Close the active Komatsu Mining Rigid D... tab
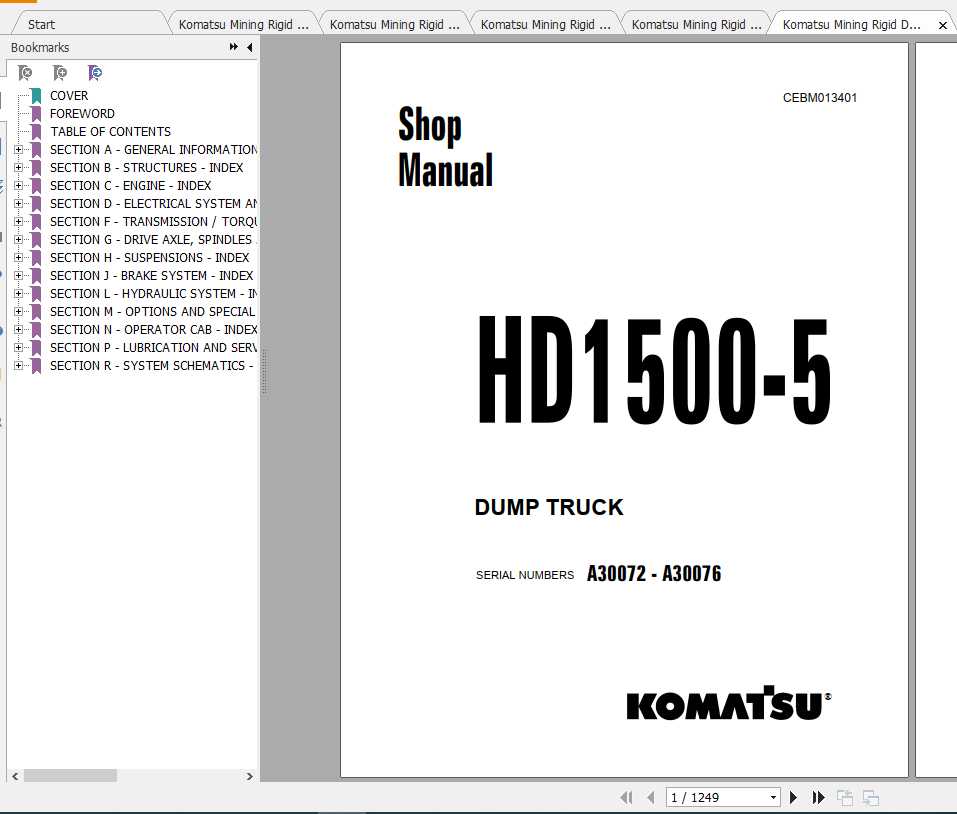This screenshot has width=957, height=814. pyautogui.click(x=943, y=25)
